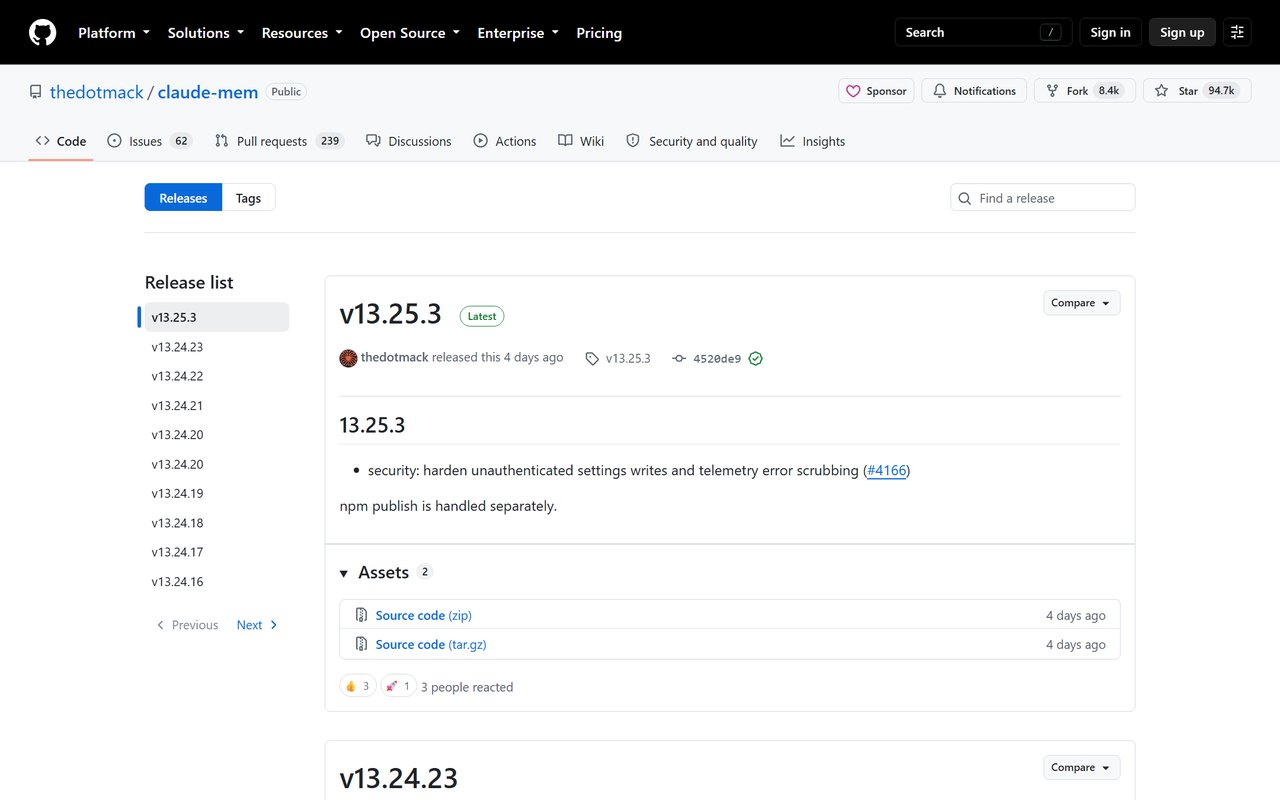Click the v13.25.3 release title heading

pyautogui.click(x=390, y=314)
